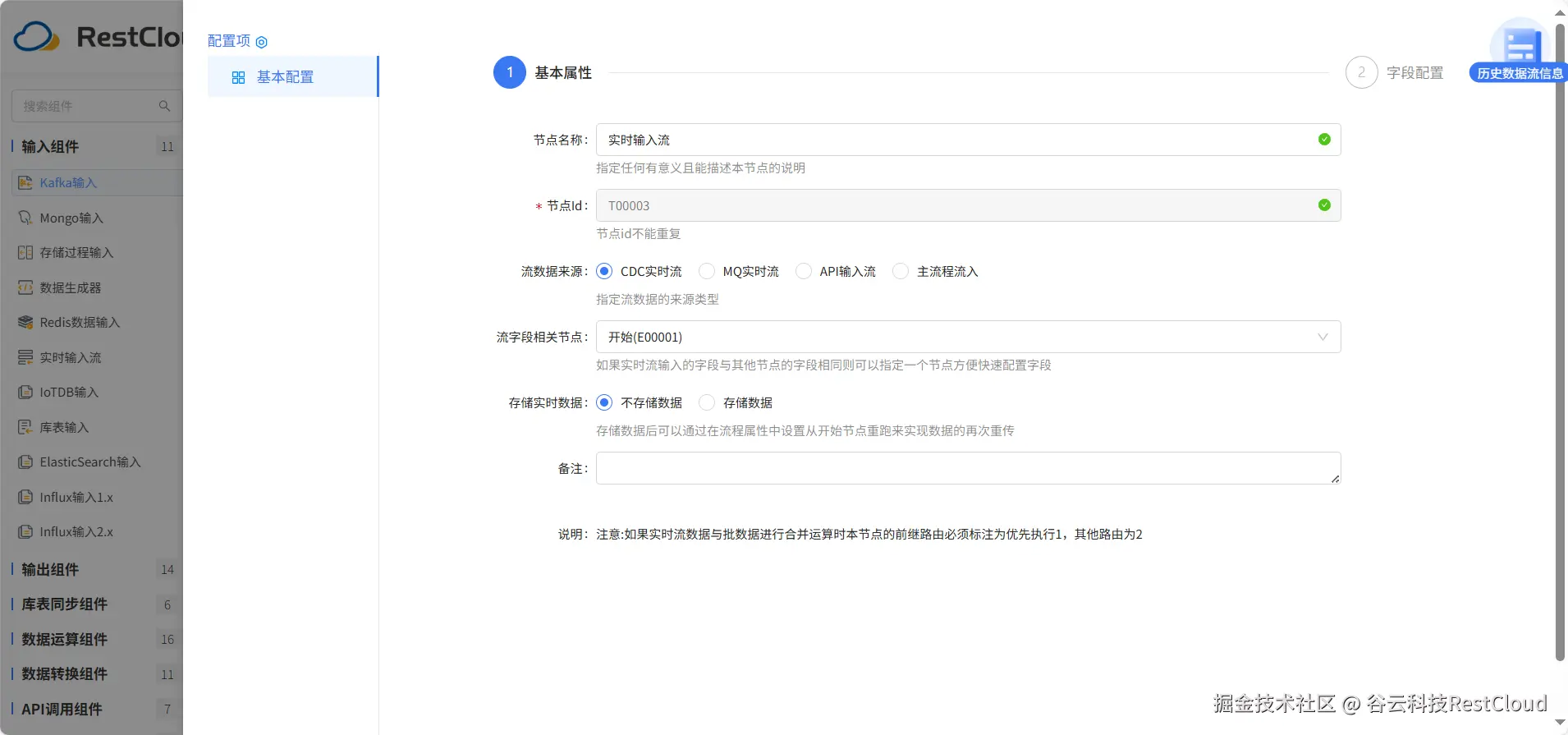Collapse the 输入组件 group
Viewport: 1568px width, 735px height.
point(50,146)
